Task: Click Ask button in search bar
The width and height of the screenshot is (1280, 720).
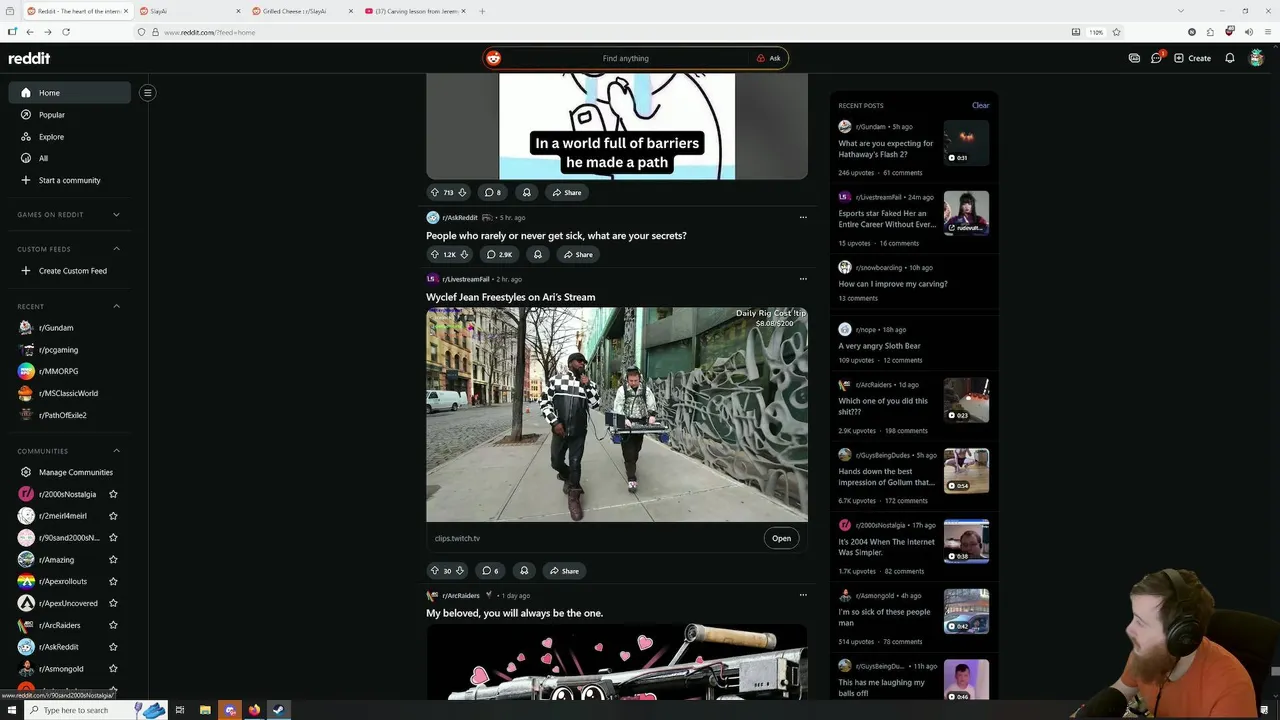Action: [x=768, y=58]
